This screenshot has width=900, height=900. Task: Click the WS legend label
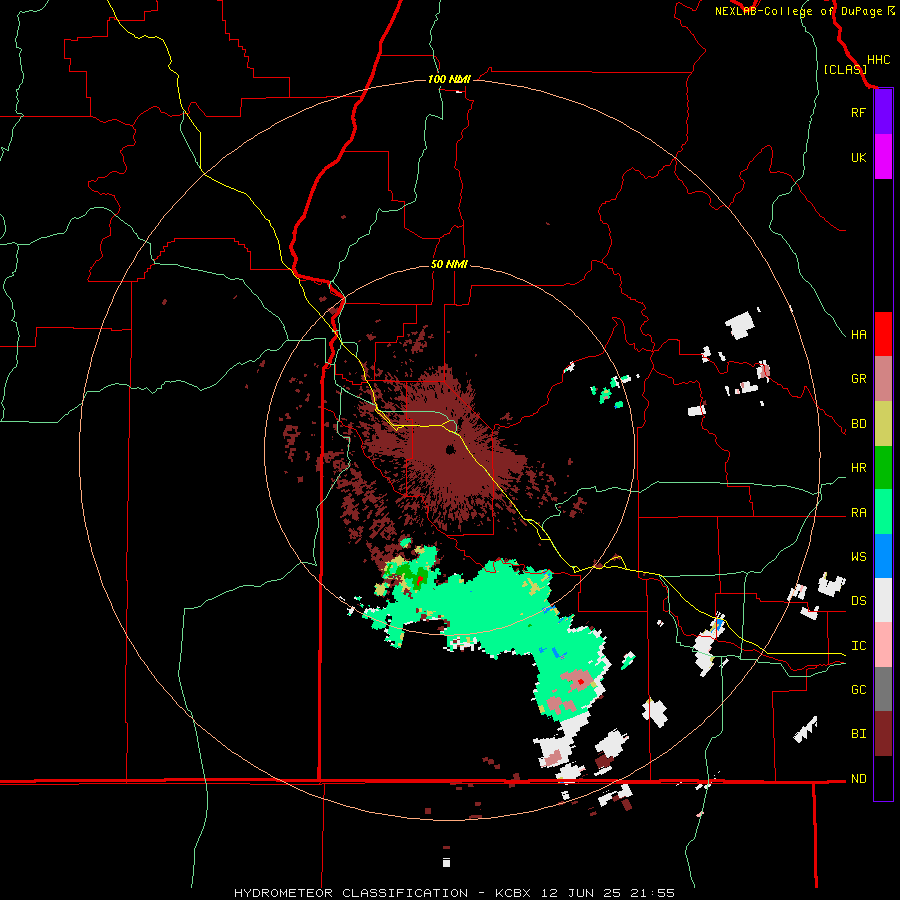(858, 557)
